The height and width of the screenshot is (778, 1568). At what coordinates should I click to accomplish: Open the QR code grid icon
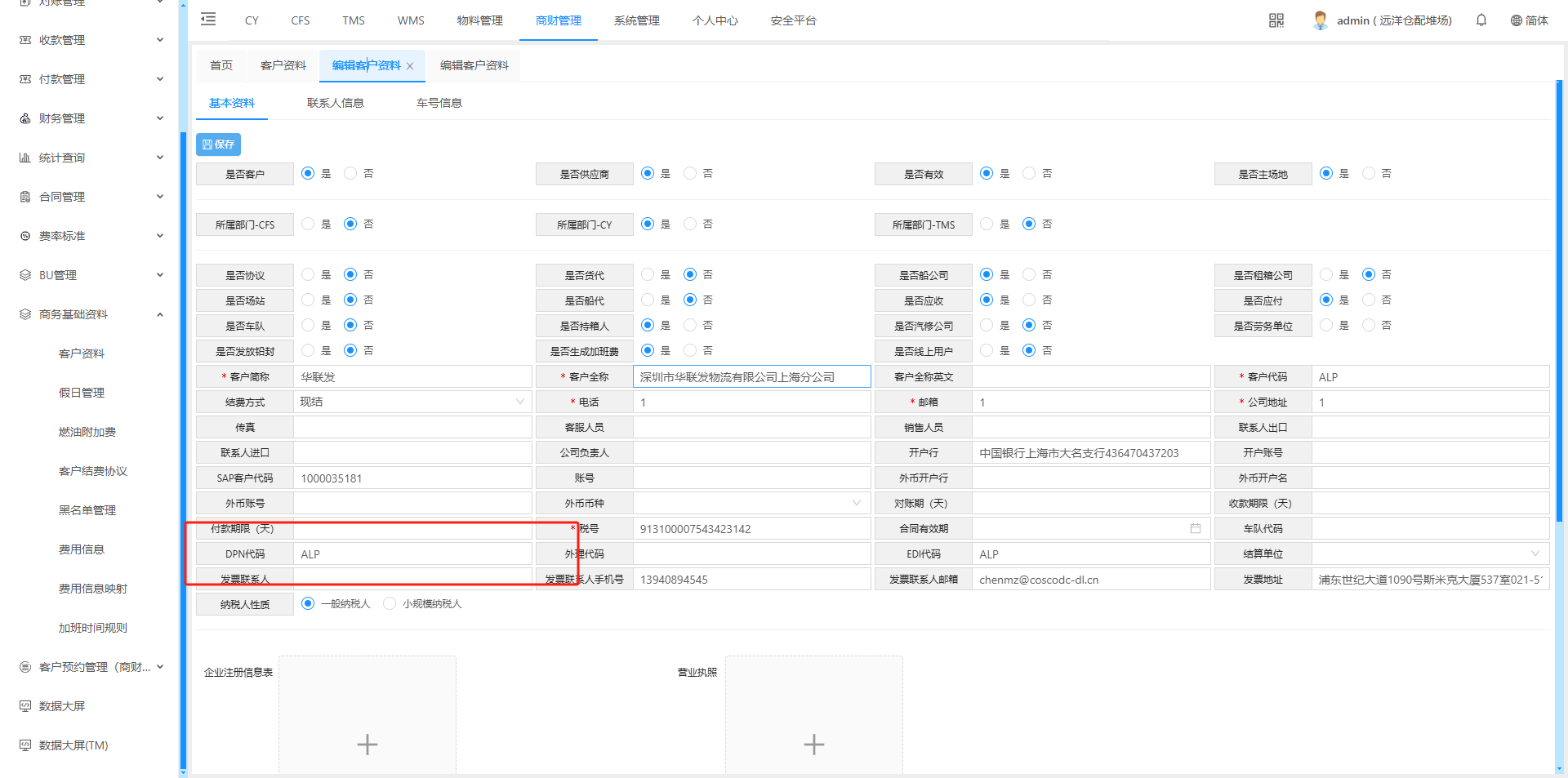pyautogui.click(x=1276, y=20)
